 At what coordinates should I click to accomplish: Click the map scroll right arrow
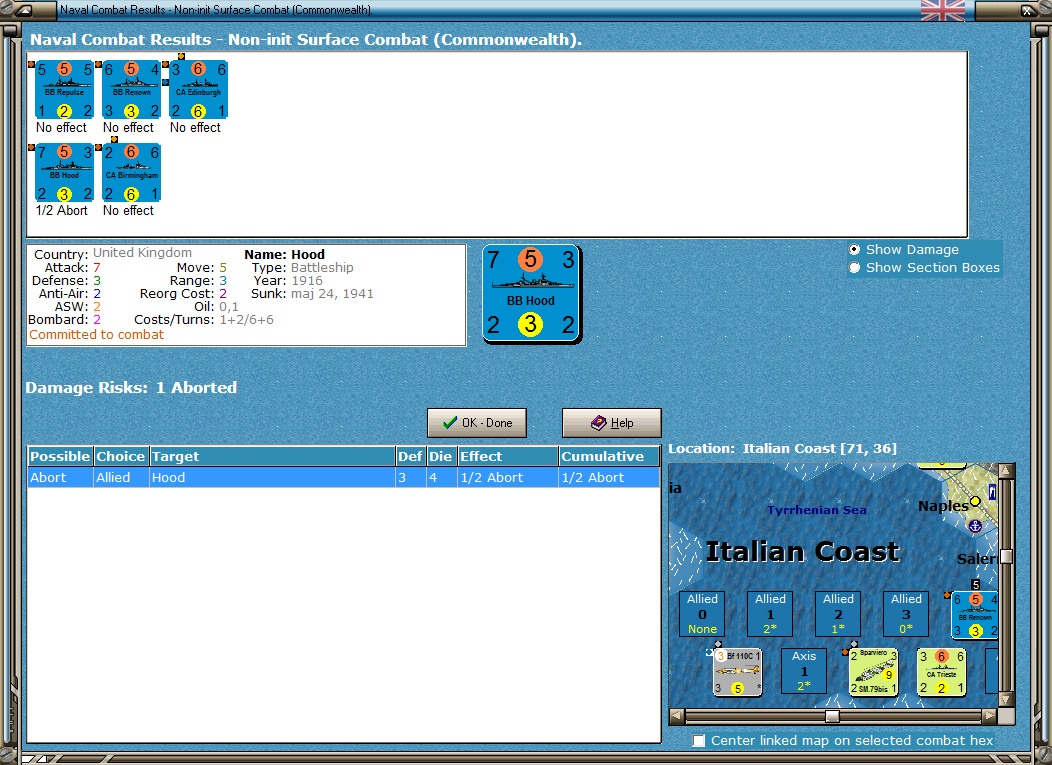[x=990, y=716]
